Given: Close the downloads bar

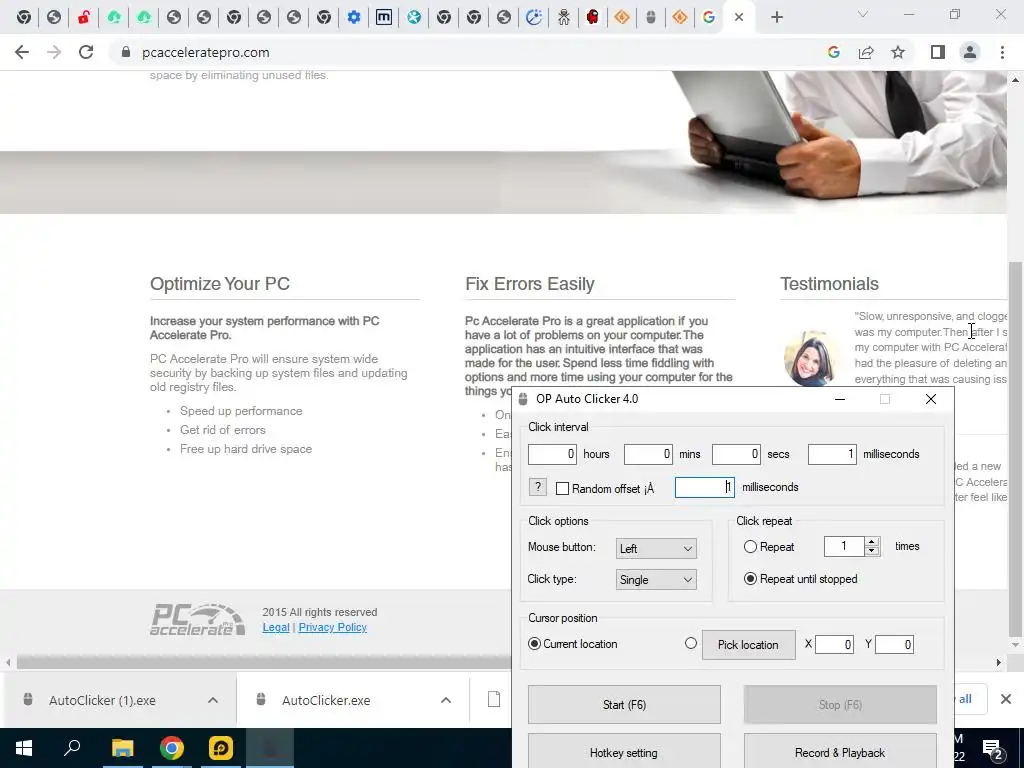Looking at the screenshot, I should pyautogui.click(x=1006, y=699).
